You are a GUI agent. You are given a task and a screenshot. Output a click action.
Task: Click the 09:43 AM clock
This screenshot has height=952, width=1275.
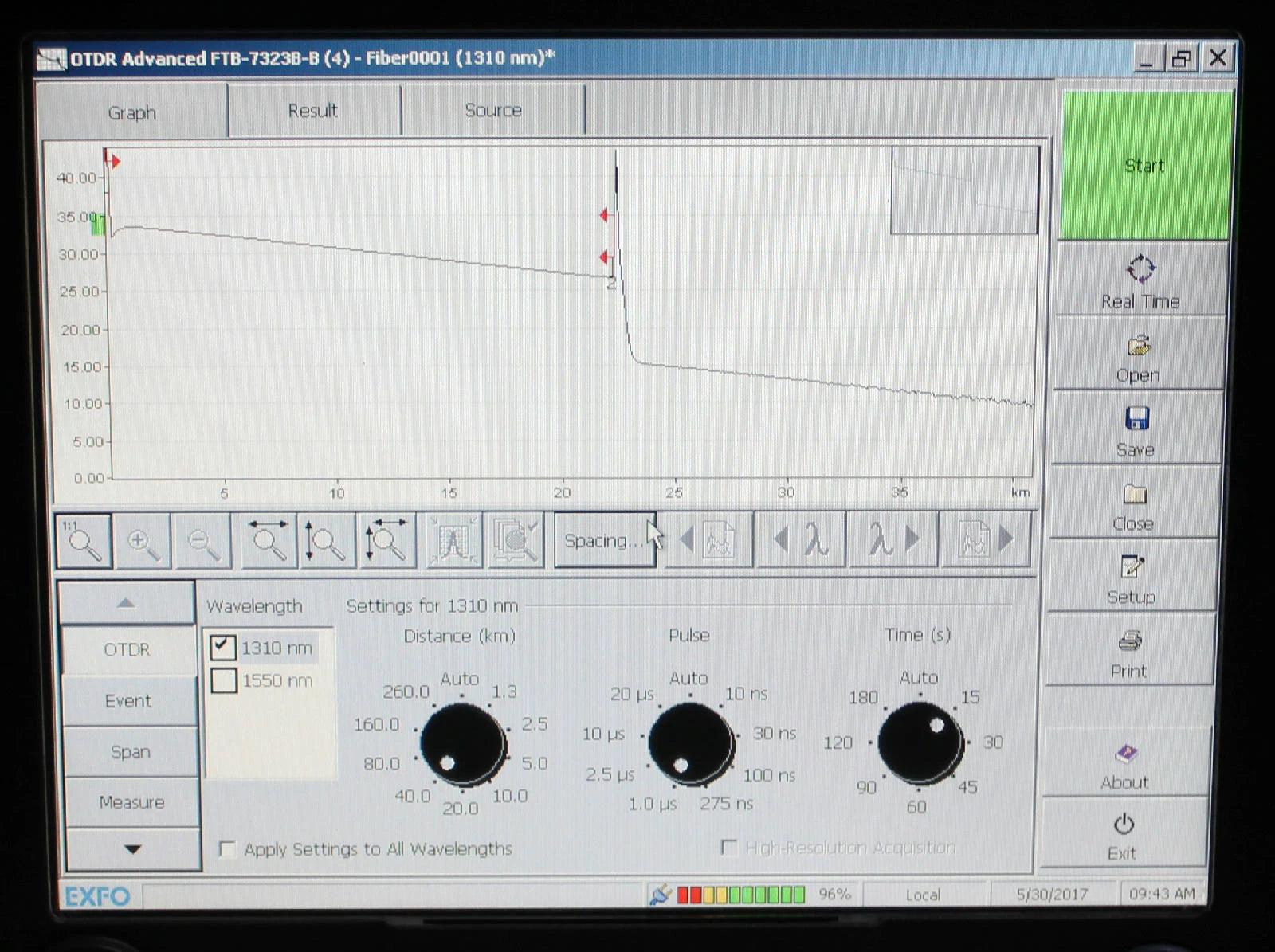[1162, 894]
